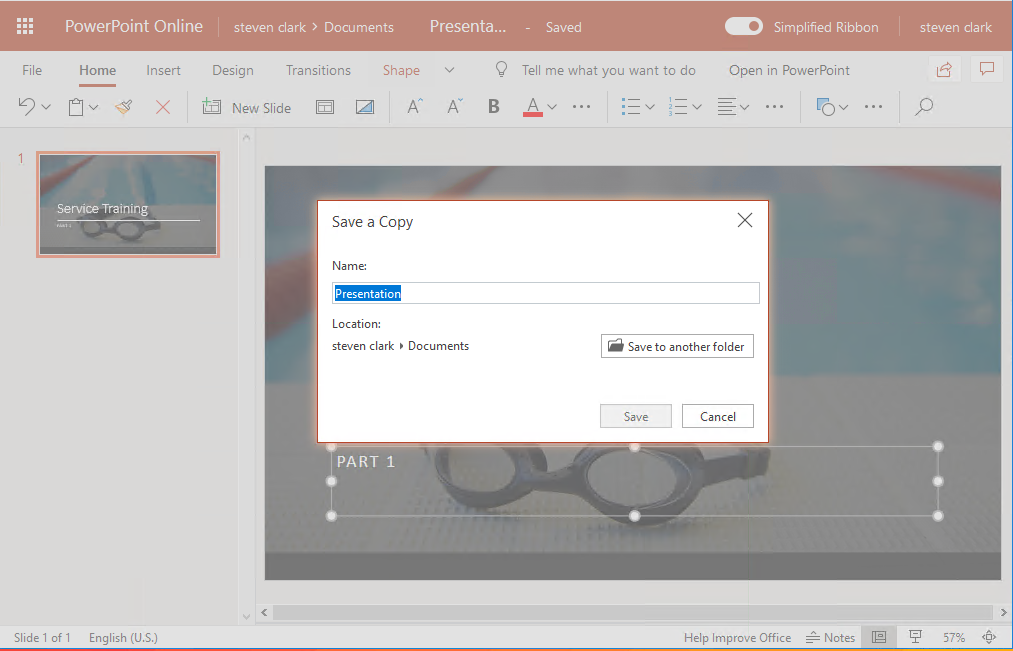Open the Undo dropdown arrow
The height and width of the screenshot is (651, 1013).
tap(46, 107)
